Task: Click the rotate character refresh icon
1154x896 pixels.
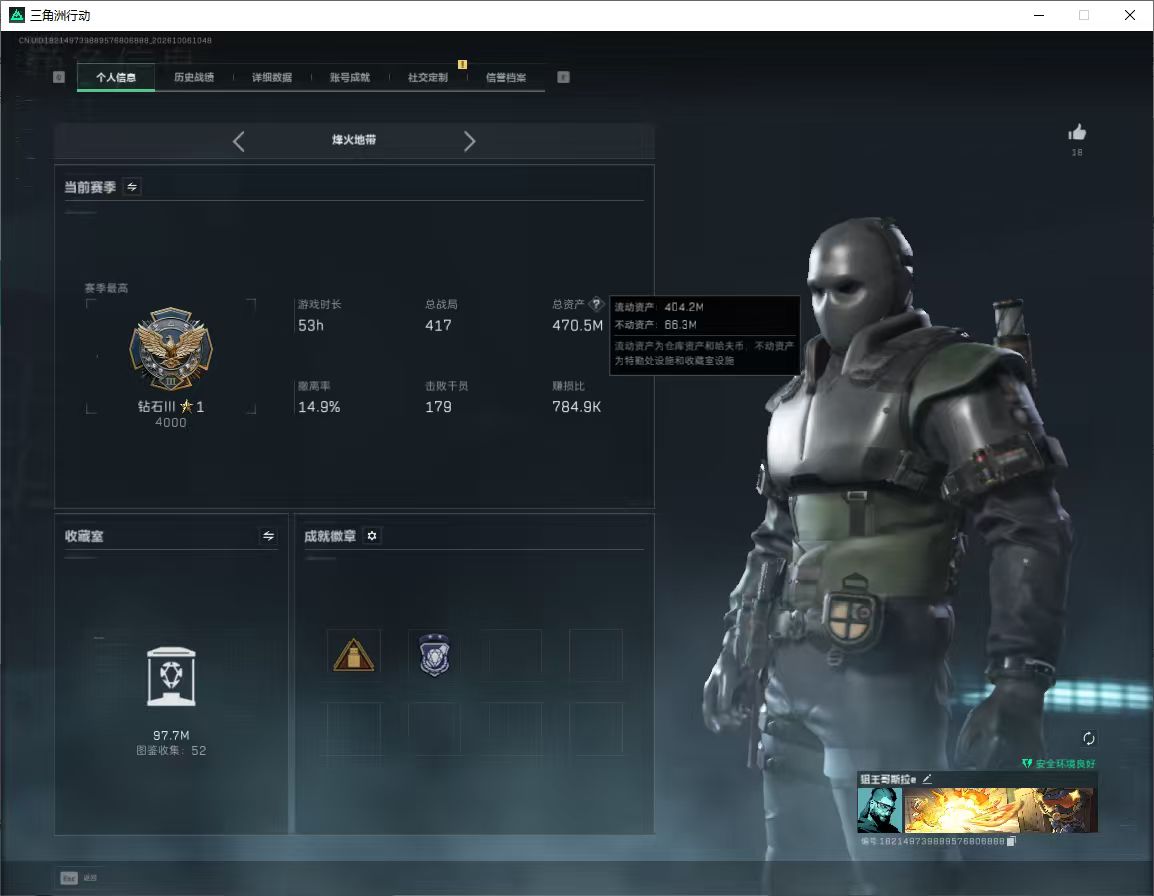Action: point(1088,738)
